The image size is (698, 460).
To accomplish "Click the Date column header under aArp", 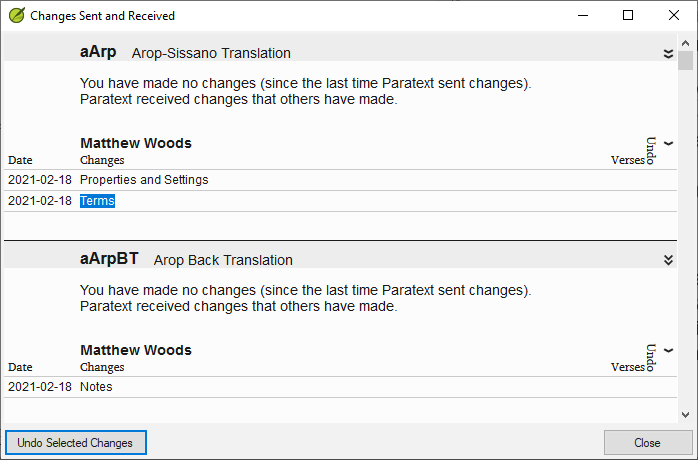I will (x=20, y=160).
